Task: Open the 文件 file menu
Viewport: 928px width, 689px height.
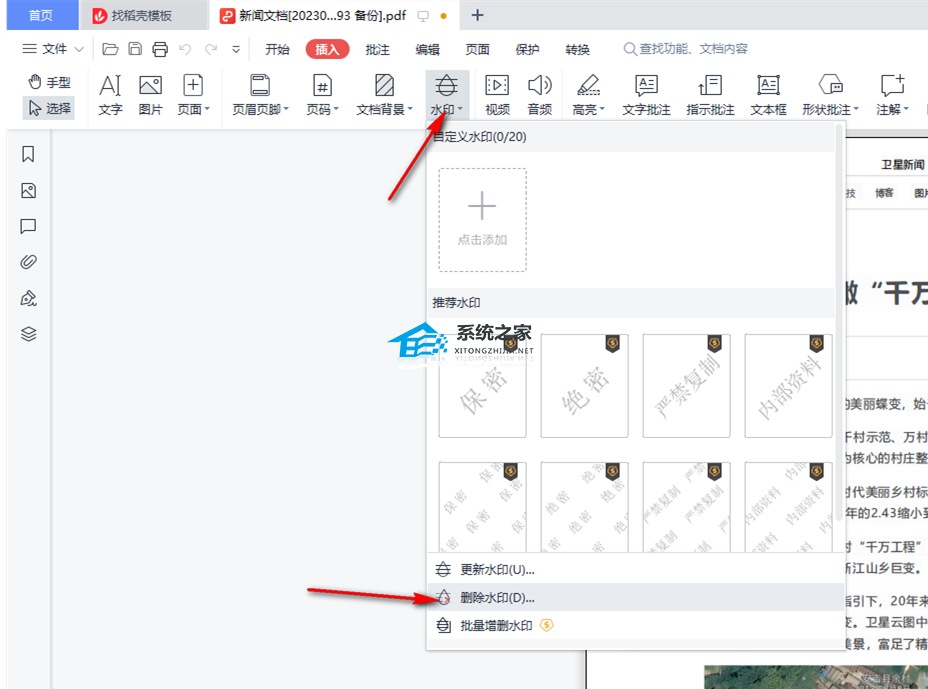Action: pos(53,49)
